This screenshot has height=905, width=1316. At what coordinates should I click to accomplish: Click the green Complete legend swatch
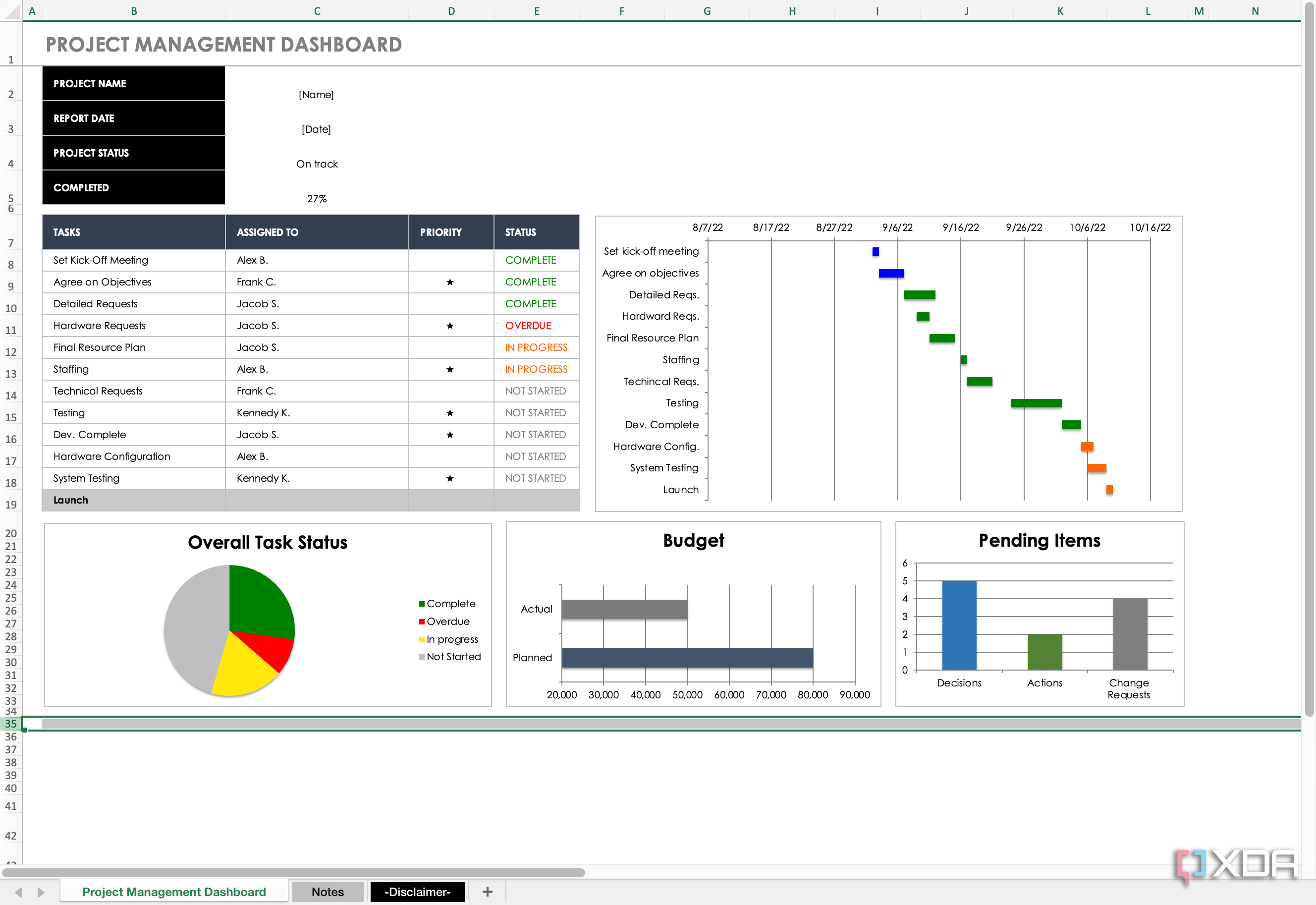click(x=422, y=604)
